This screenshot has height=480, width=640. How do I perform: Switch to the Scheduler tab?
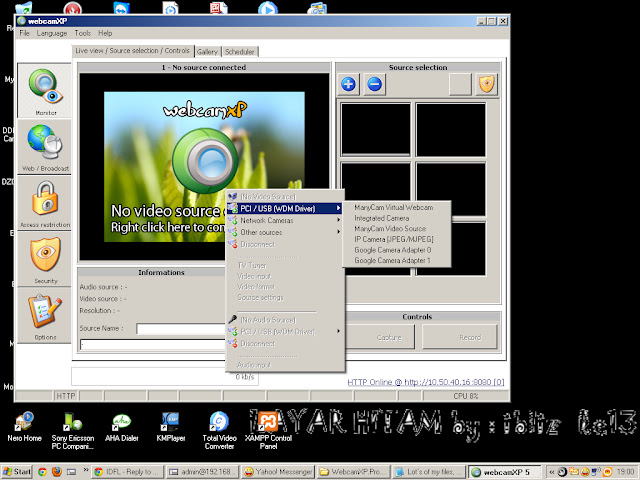pos(239,50)
